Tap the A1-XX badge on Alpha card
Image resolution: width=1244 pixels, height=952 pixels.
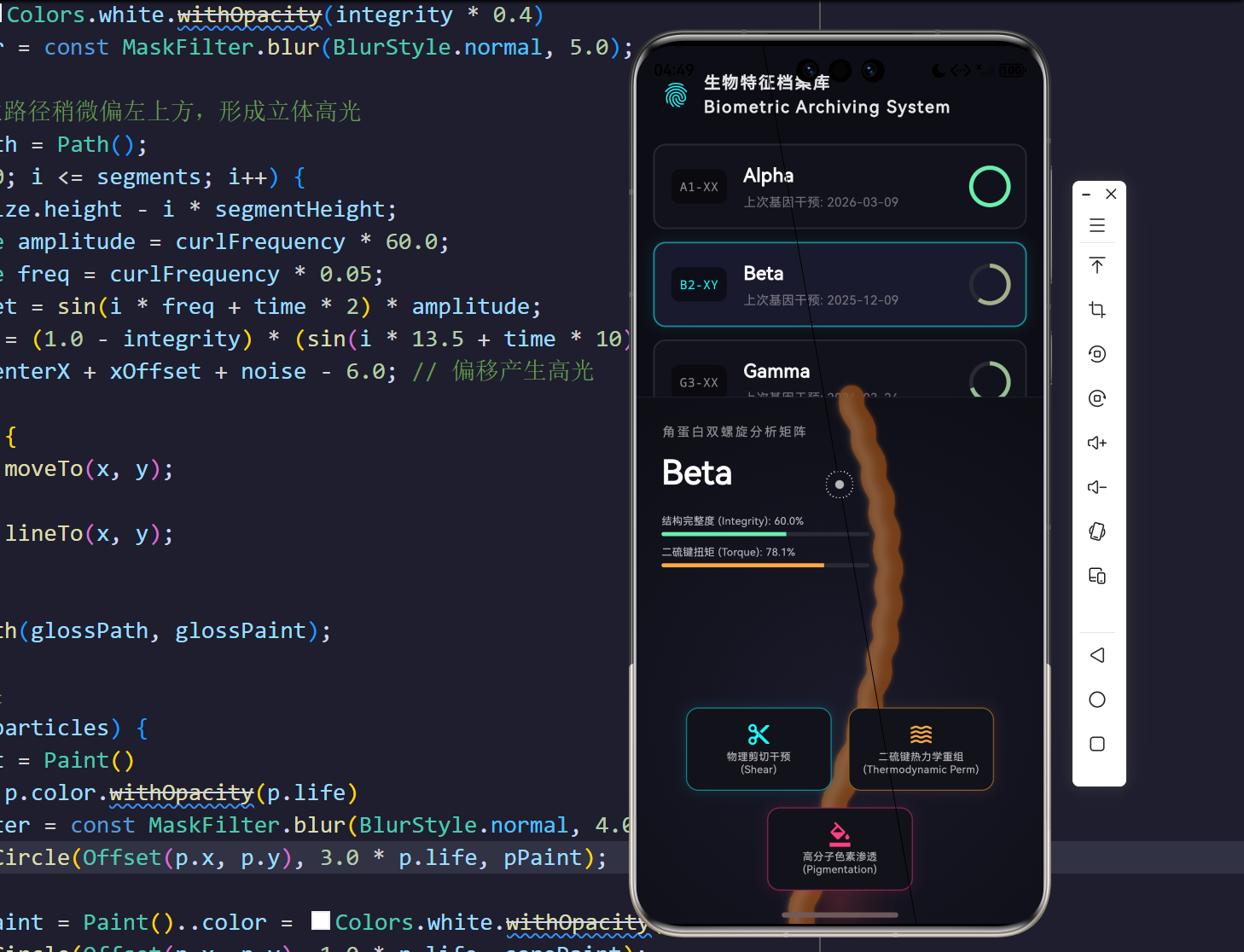tap(699, 187)
